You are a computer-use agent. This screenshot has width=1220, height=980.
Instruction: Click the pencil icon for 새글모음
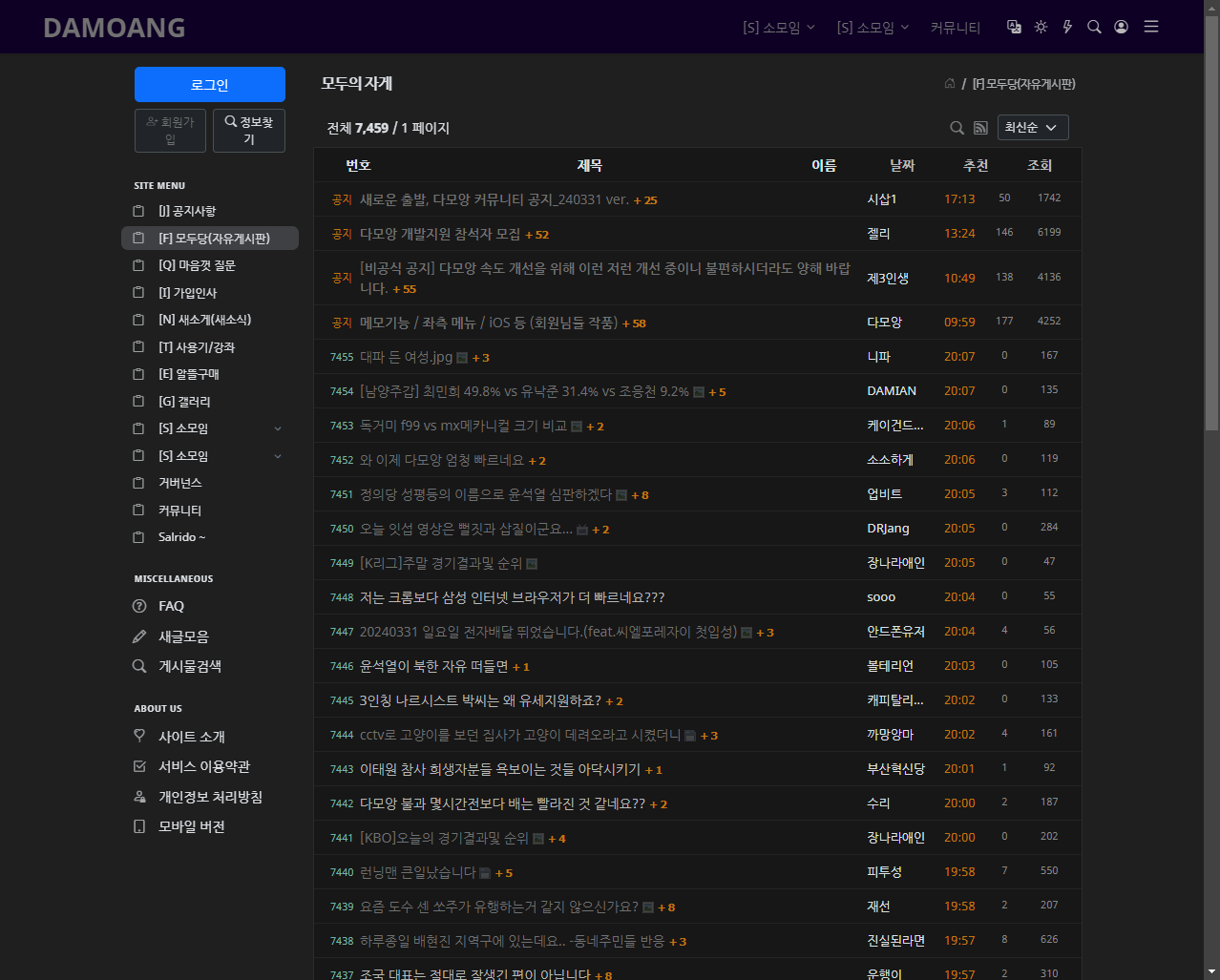tap(139, 636)
